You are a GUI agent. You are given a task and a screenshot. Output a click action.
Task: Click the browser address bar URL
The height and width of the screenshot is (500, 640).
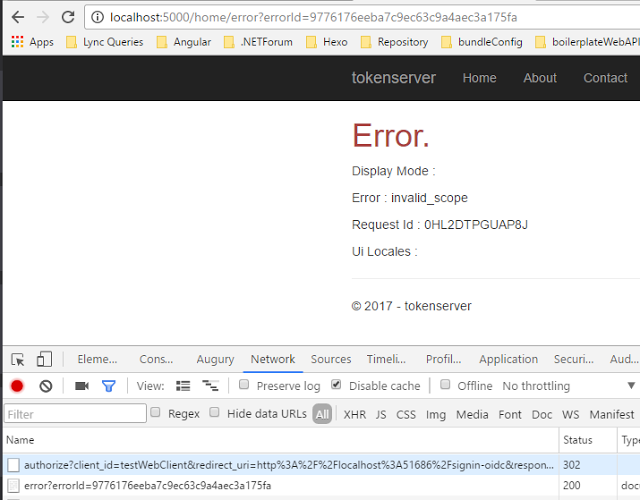point(313,17)
